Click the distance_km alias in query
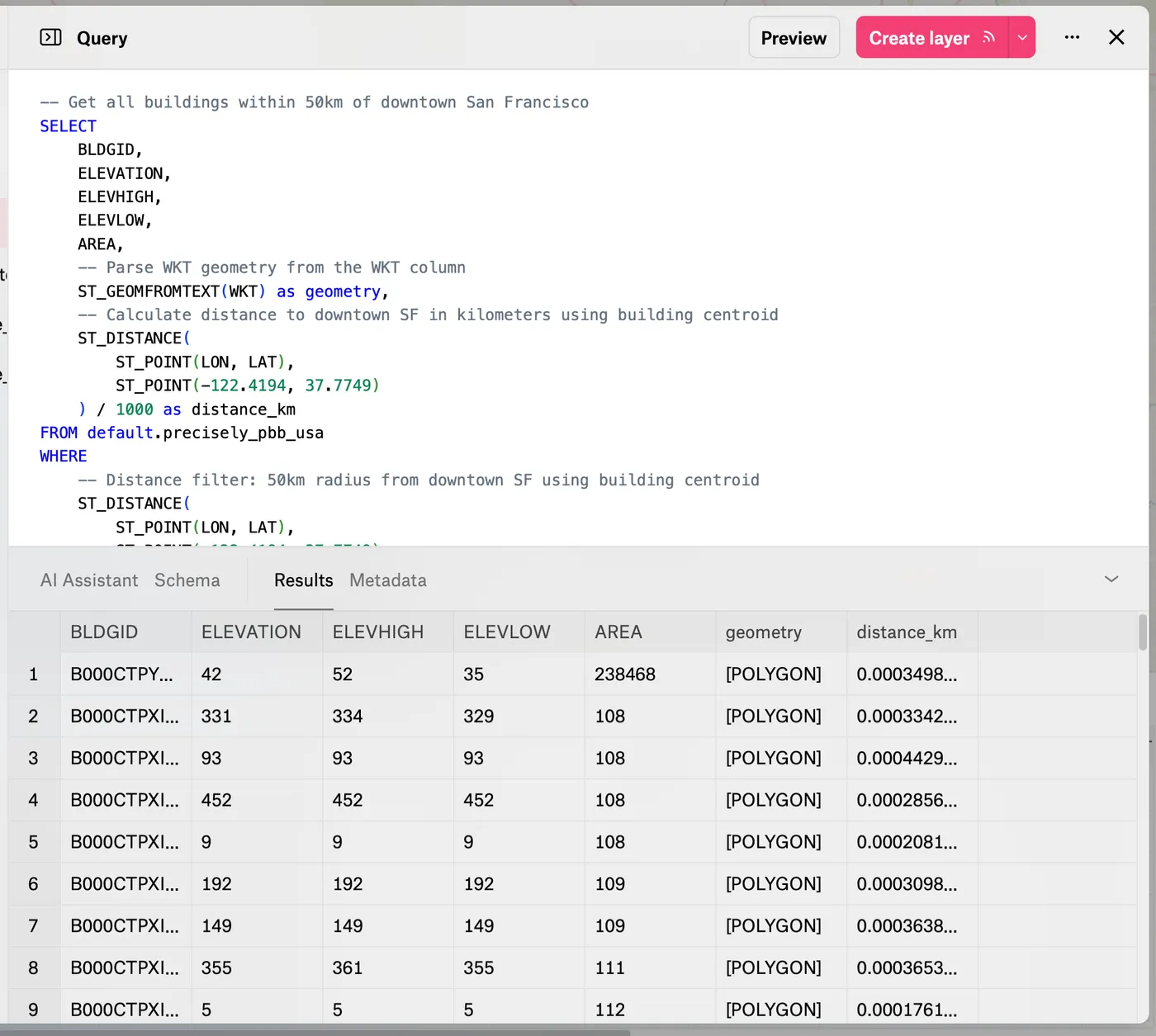The image size is (1156, 1036). tap(244, 409)
